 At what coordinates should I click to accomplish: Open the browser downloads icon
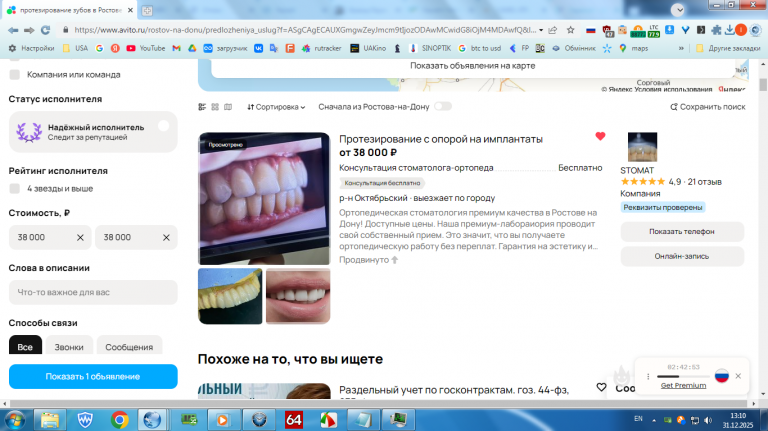point(729,30)
